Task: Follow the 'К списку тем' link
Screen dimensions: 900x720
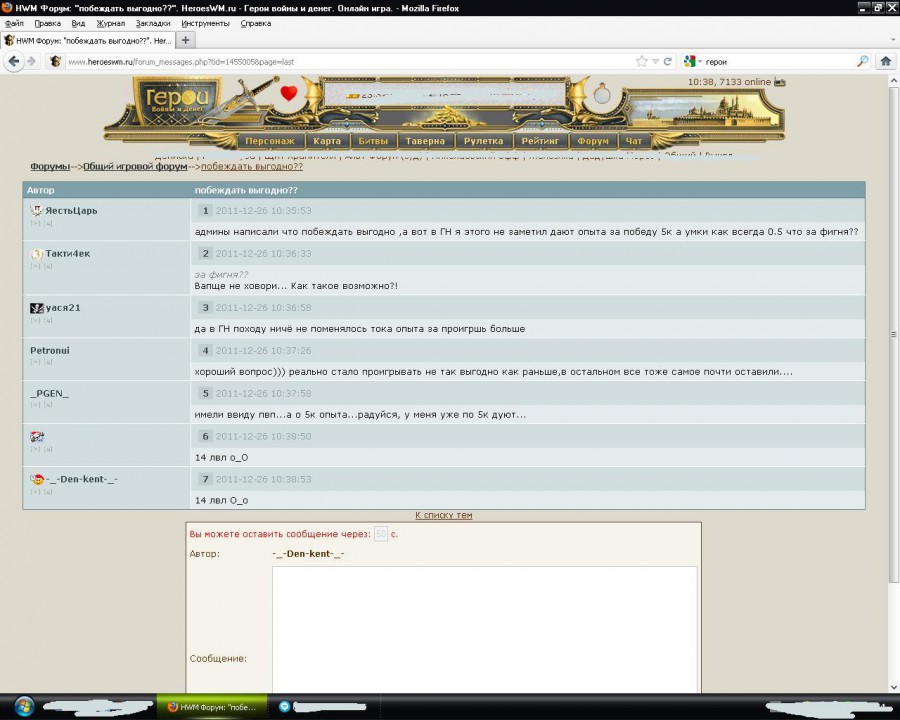Action: [x=444, y=515]
